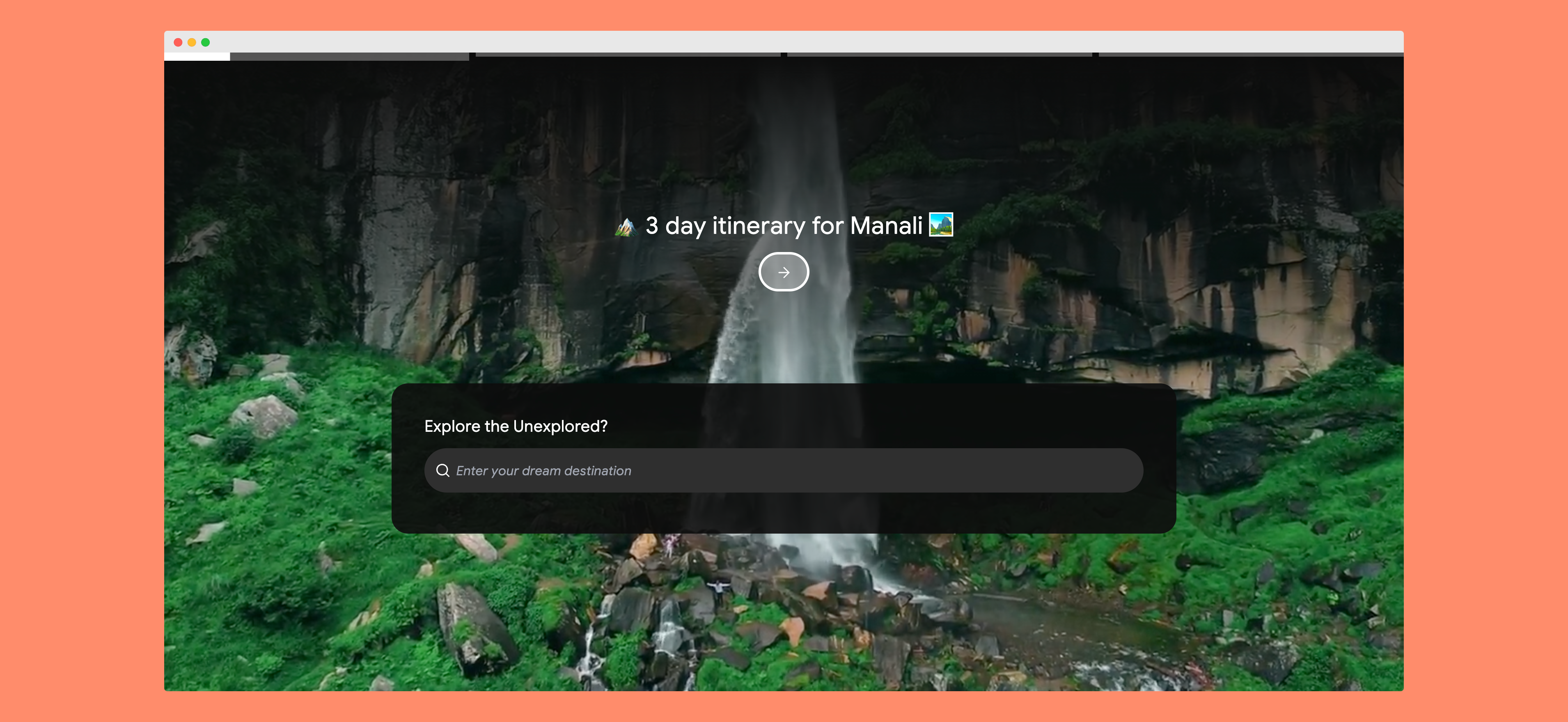Click the white filled part of first progress bar
Viewport: 1568px width, 722px height.
coord(197,57)
